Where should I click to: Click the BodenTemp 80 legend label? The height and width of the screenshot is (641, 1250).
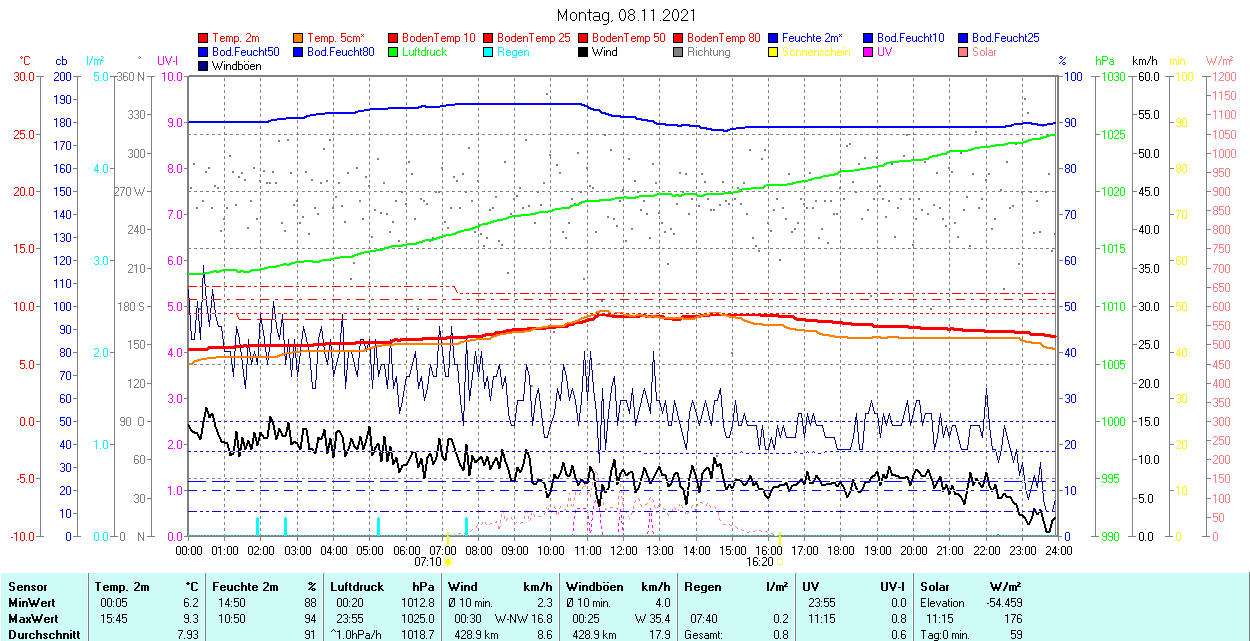point(723,38)
